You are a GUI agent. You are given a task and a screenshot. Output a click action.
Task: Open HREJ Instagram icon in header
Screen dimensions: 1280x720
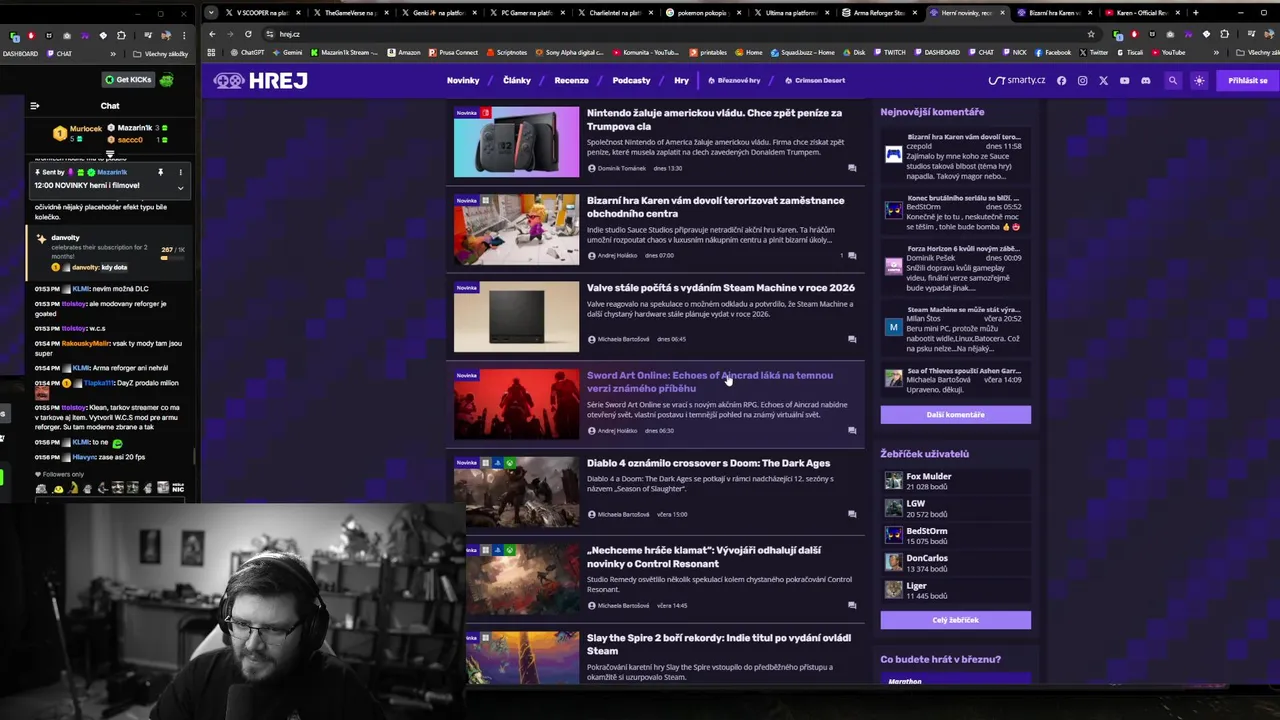[1082, 80]
